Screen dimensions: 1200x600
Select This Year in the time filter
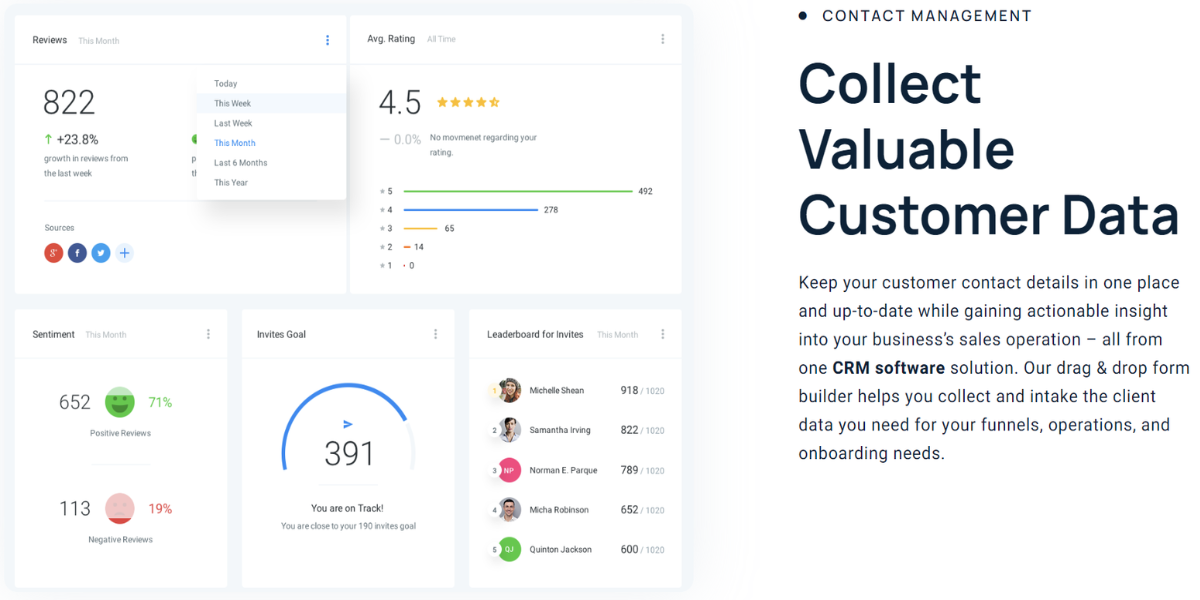(233, 182)
